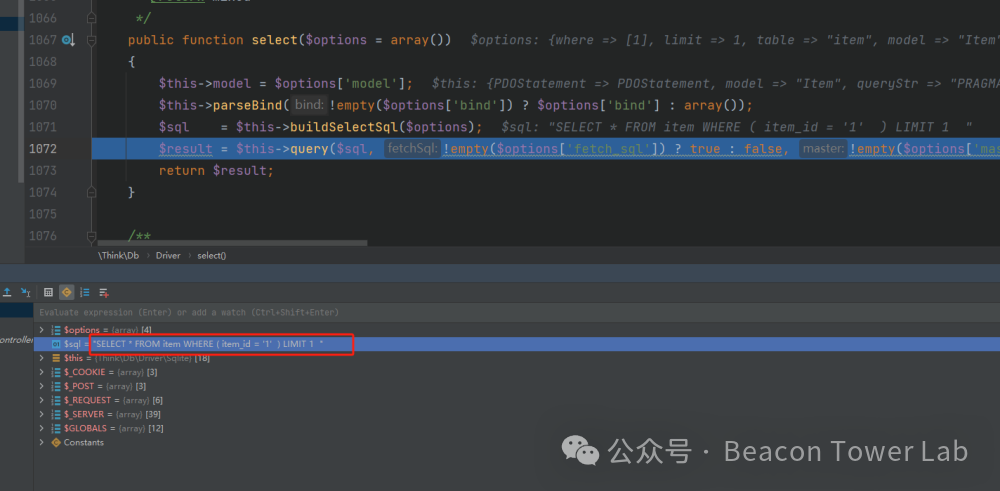The image size is (1000, 491).
Task: Click the Run to Cursor icon
Action: tap(26, 292)
